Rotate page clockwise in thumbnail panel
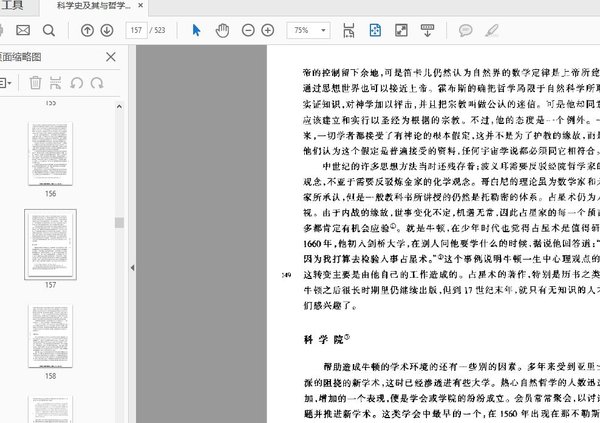The height and width of the screenshot is (423, 600). point(97,83)
